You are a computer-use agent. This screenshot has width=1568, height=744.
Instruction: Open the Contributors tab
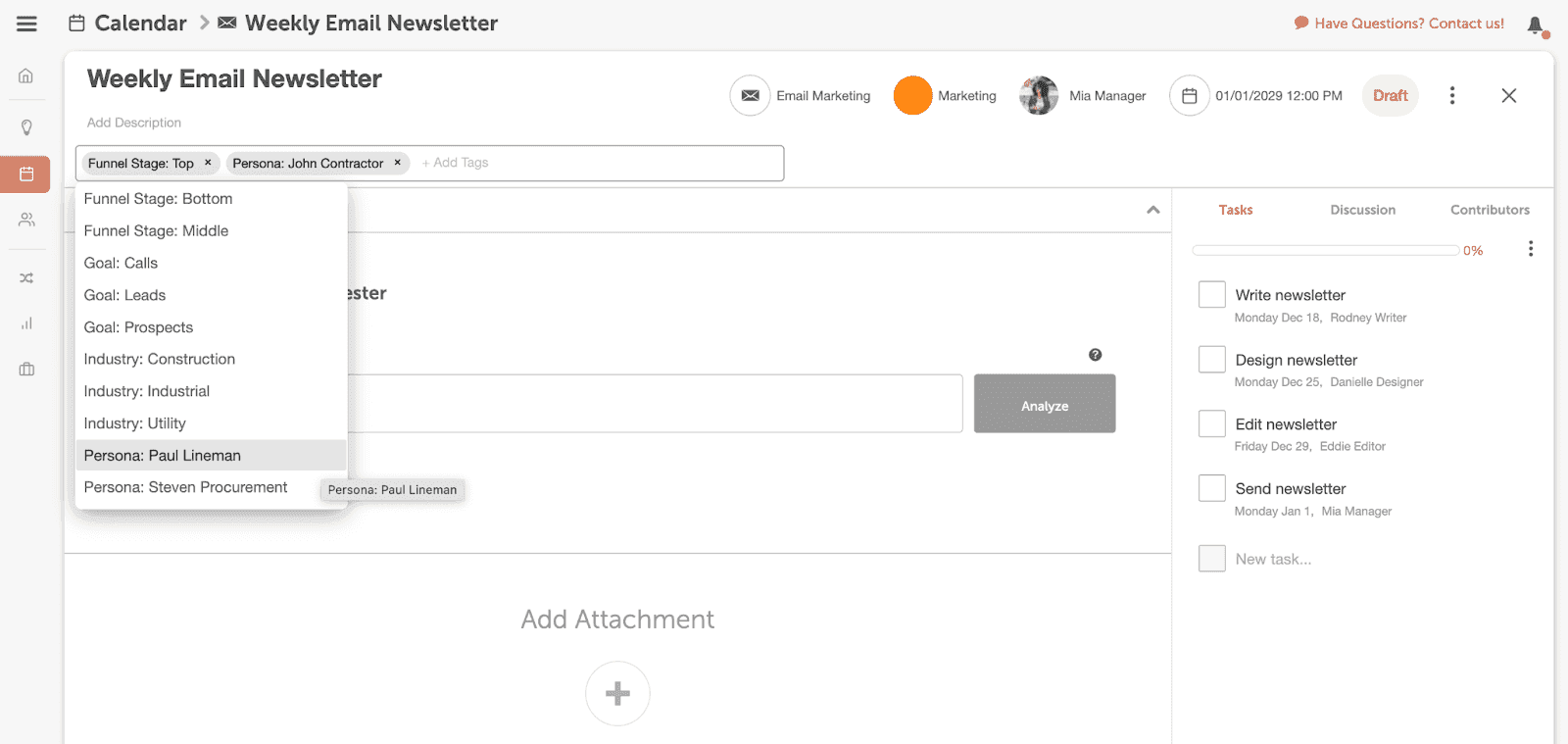tap(1490, 210)
